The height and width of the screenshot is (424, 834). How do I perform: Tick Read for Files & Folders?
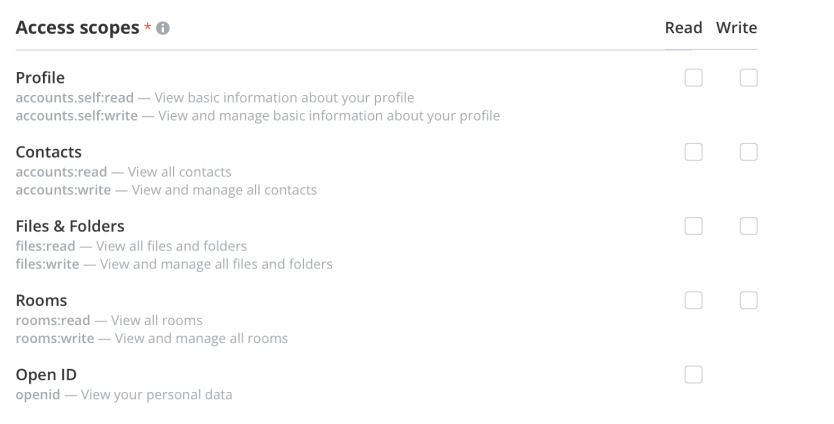[694, 227]
